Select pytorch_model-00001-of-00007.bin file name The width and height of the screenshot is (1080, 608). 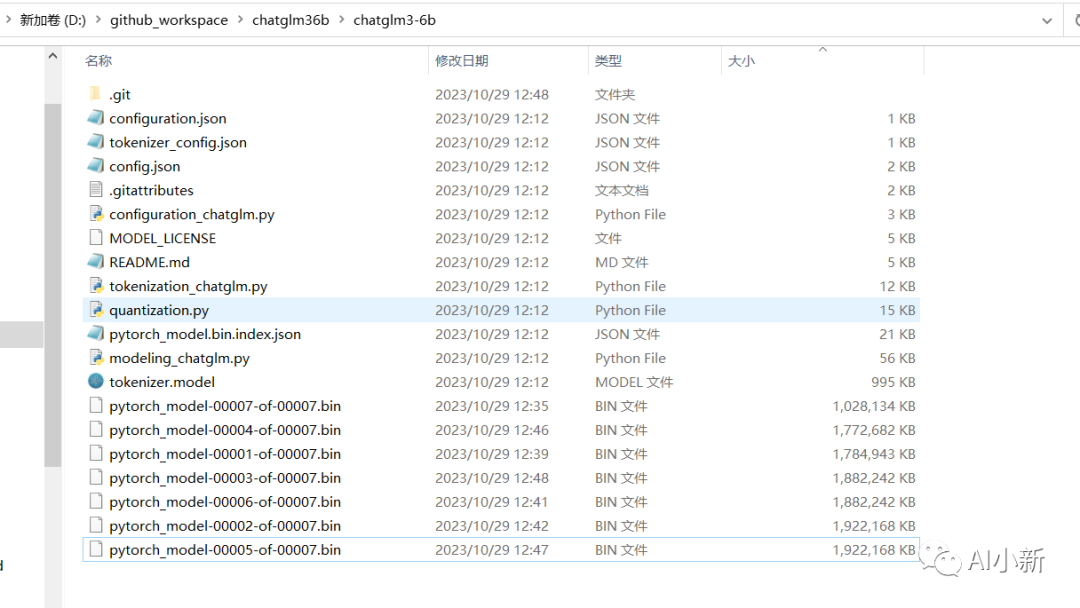point(225,454)
